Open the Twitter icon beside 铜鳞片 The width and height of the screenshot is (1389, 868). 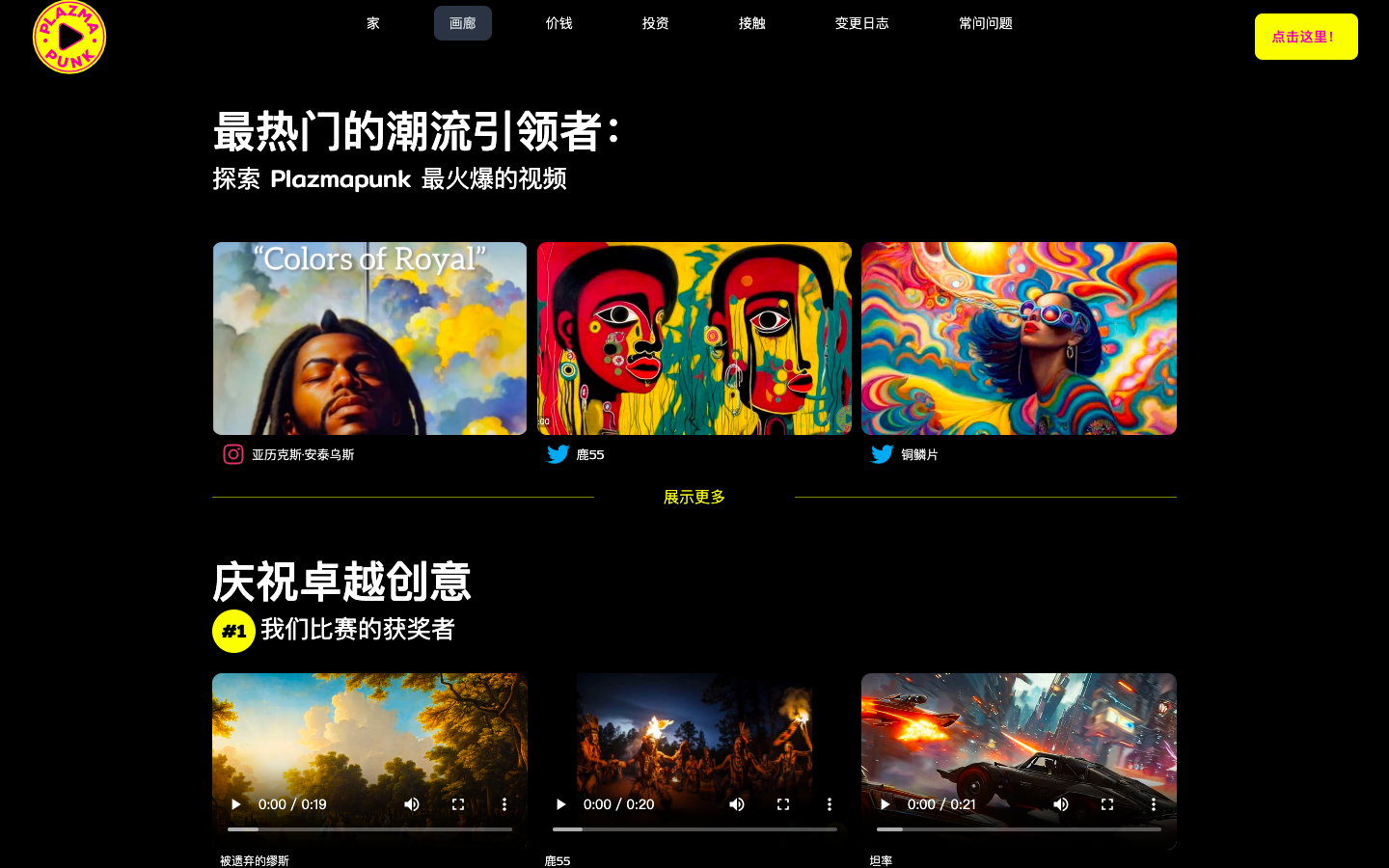point(882,454)
